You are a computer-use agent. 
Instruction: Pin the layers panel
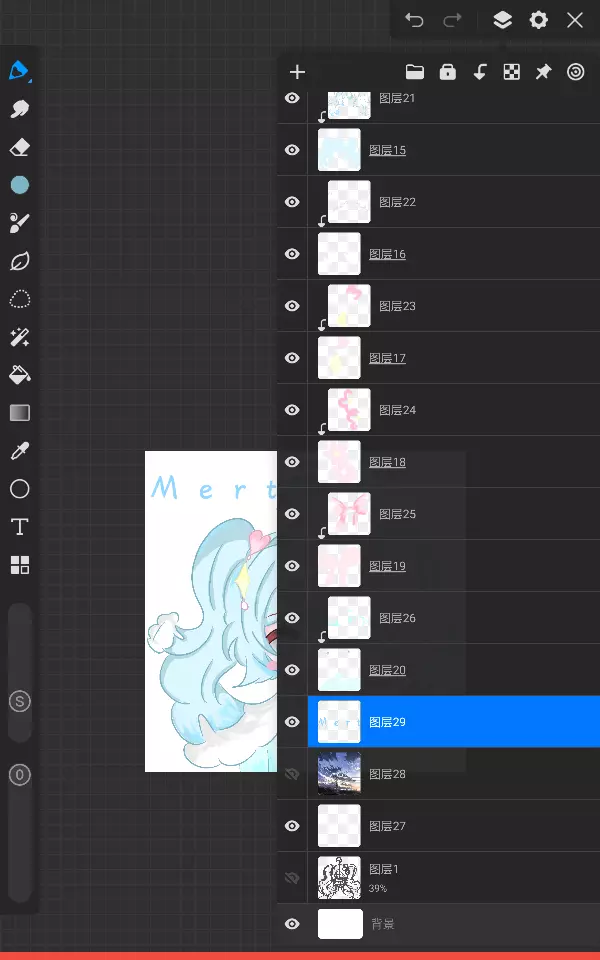point(543,72)
